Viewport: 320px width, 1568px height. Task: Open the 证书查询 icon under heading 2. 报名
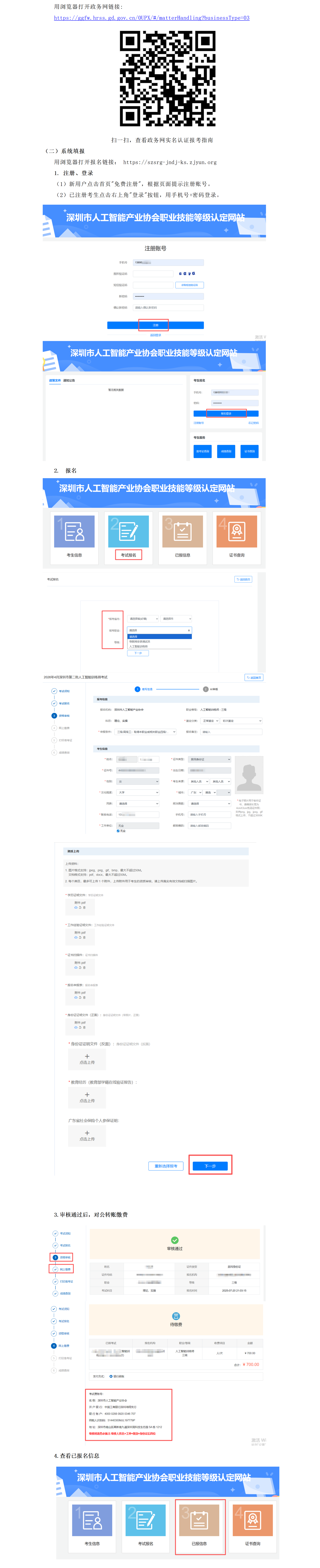tap(237, 531)
